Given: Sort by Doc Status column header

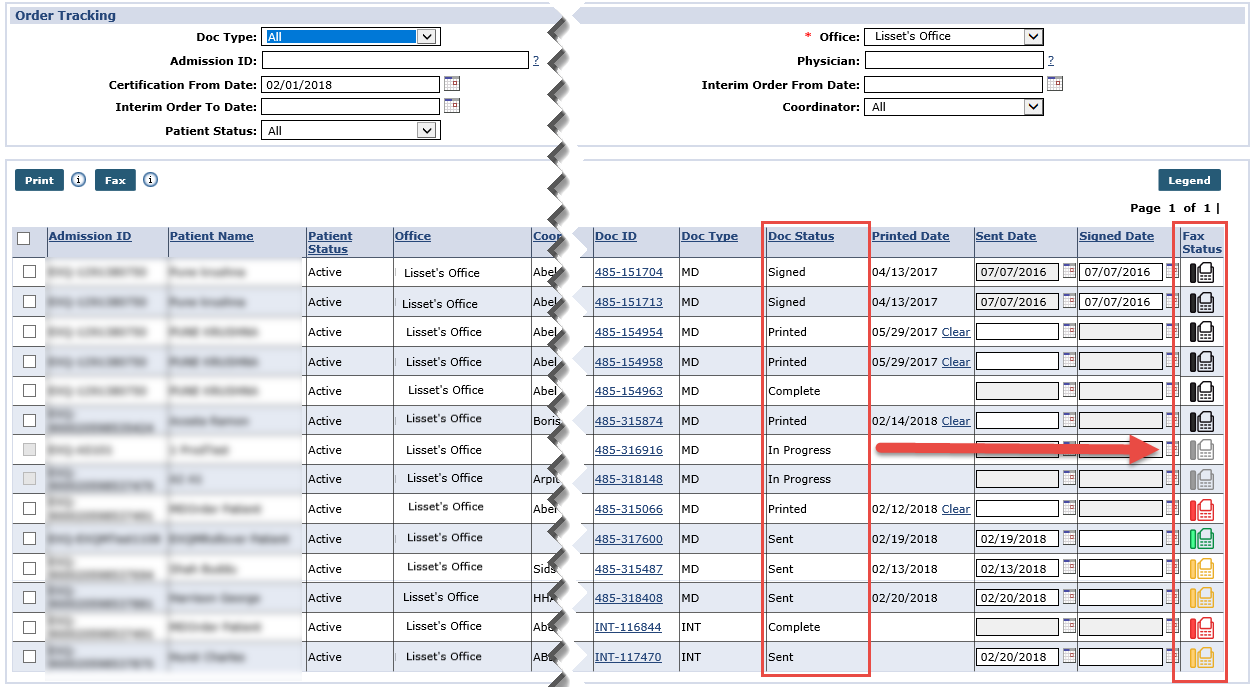Looking at the screenshot, I should (x=800, y=236).
